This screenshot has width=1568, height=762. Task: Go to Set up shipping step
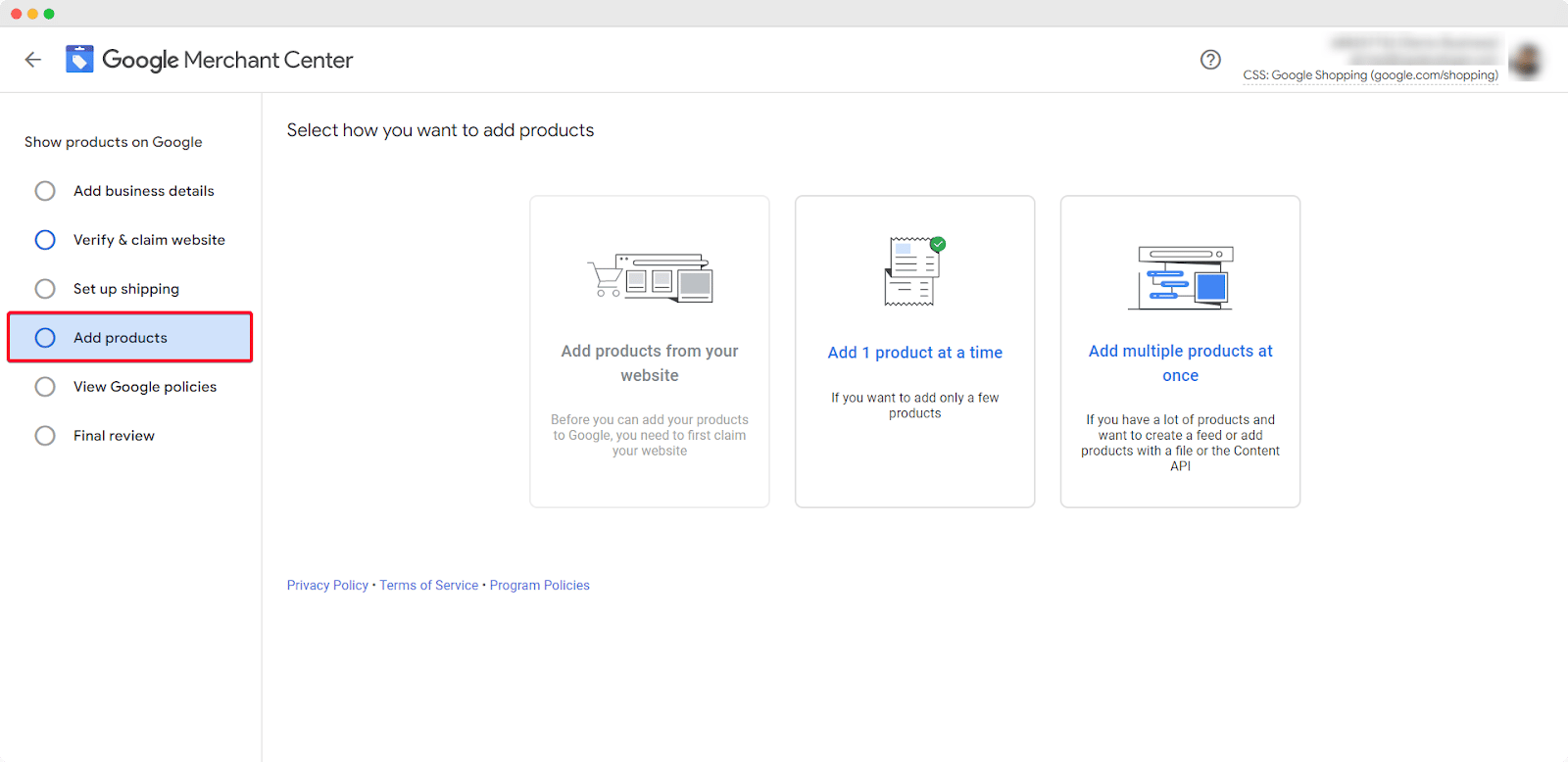126,289
